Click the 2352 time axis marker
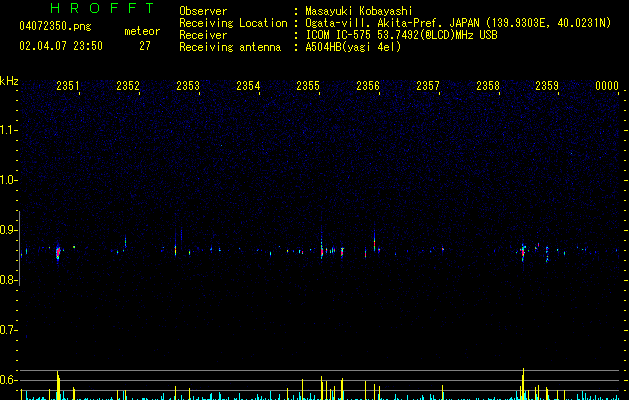The height and width of the screenshot is (400, 629). pyautogui.click(x=128, y=85)
